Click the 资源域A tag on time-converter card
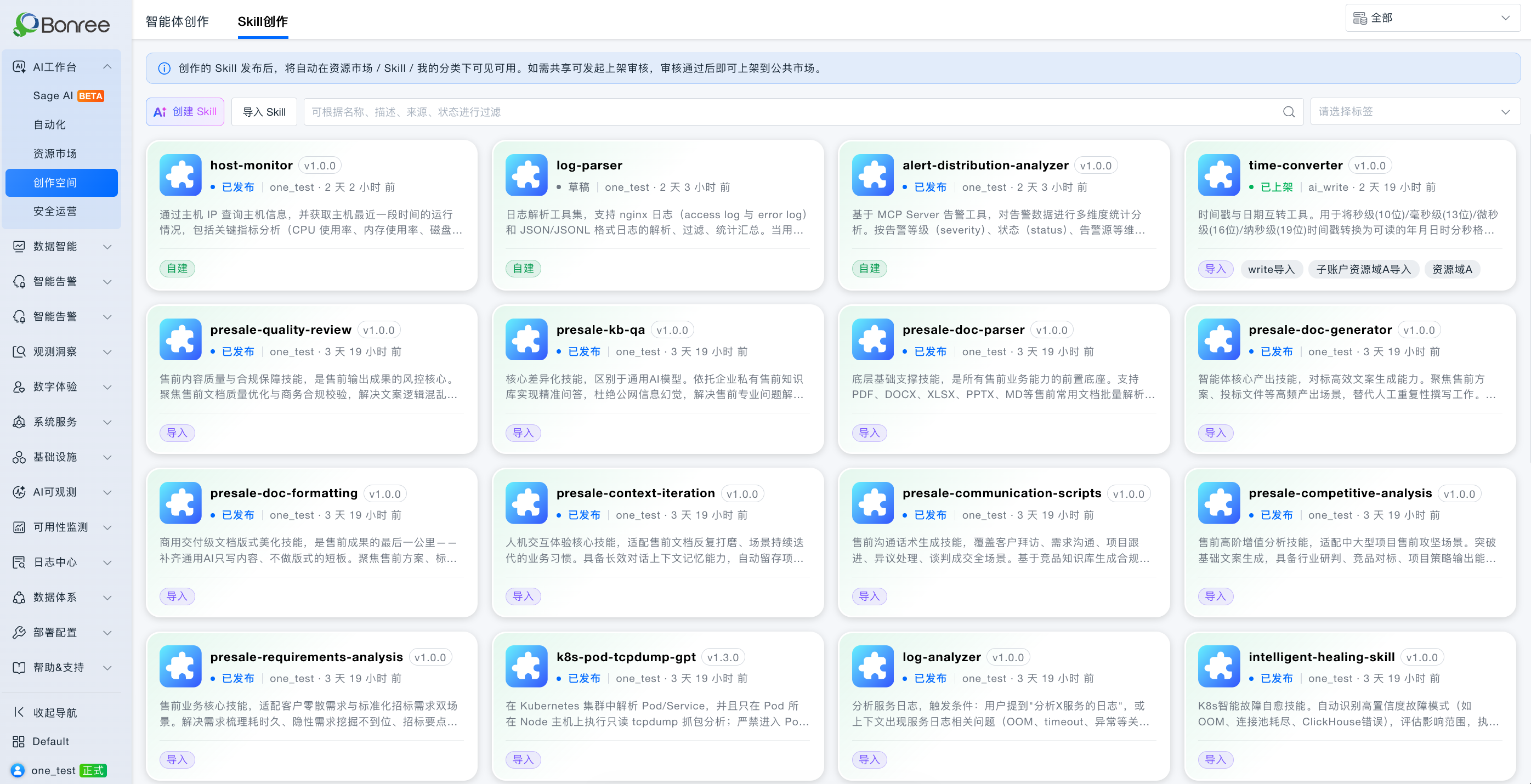1531x784 pixels. tap(1452, 269)
